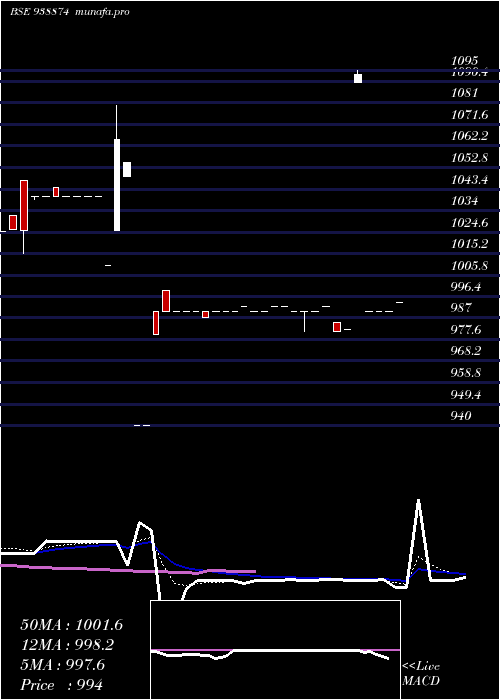Click the red candle near 977.6 on right
Image resolution: width=500 pixels, height=700 pixels.
pyautogui.click(x=337, y=327)
